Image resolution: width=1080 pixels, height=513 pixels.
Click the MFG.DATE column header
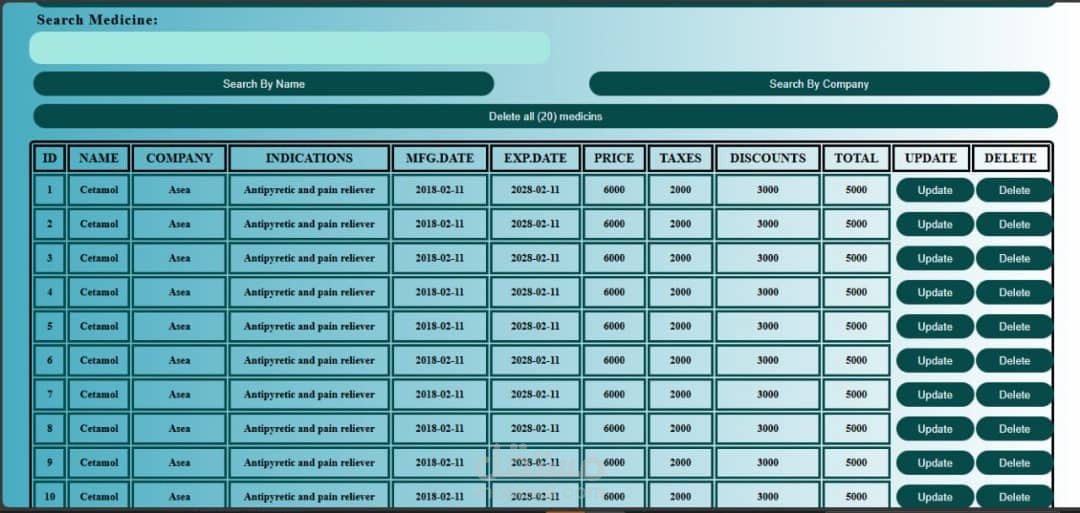click(439, 158)
